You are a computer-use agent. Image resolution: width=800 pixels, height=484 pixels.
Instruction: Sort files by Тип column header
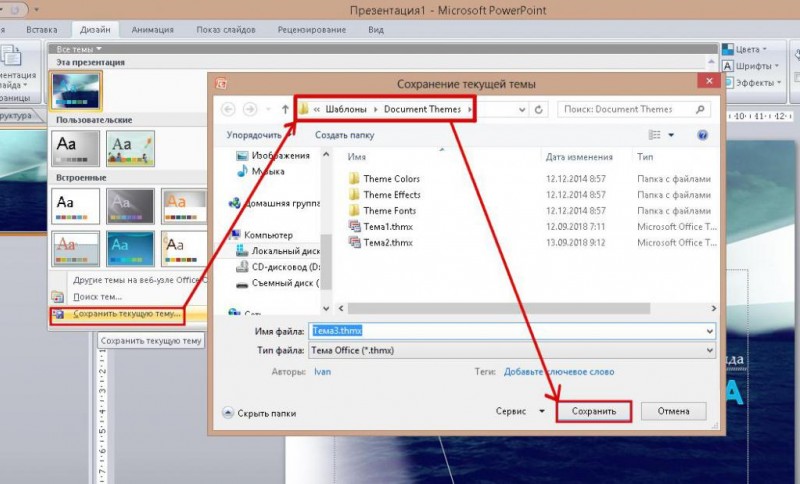click(645, 157)
